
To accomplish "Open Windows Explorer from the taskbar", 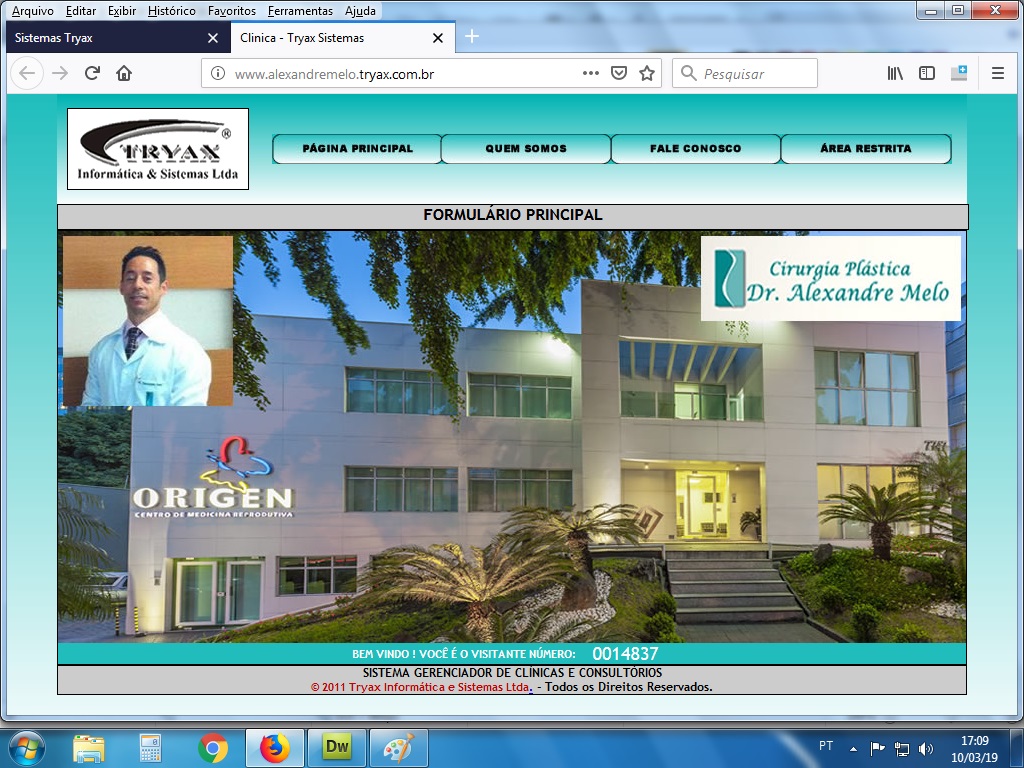I will [89, 748].
